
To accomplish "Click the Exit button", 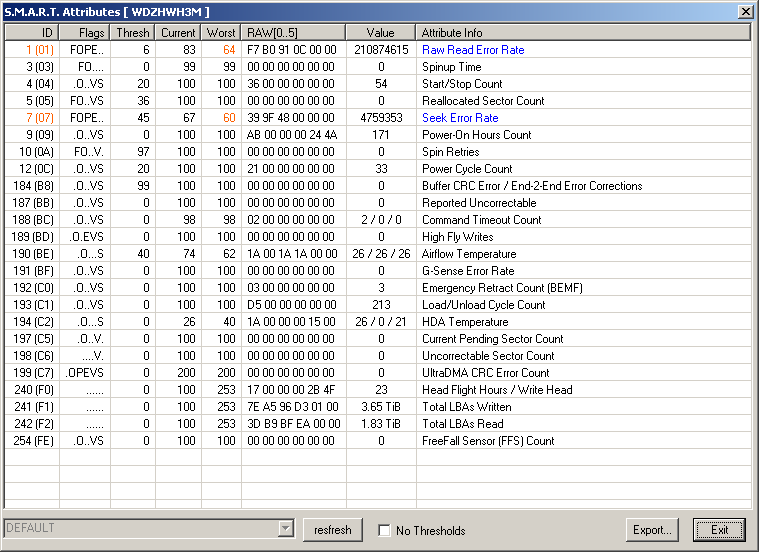I will 719,529.
